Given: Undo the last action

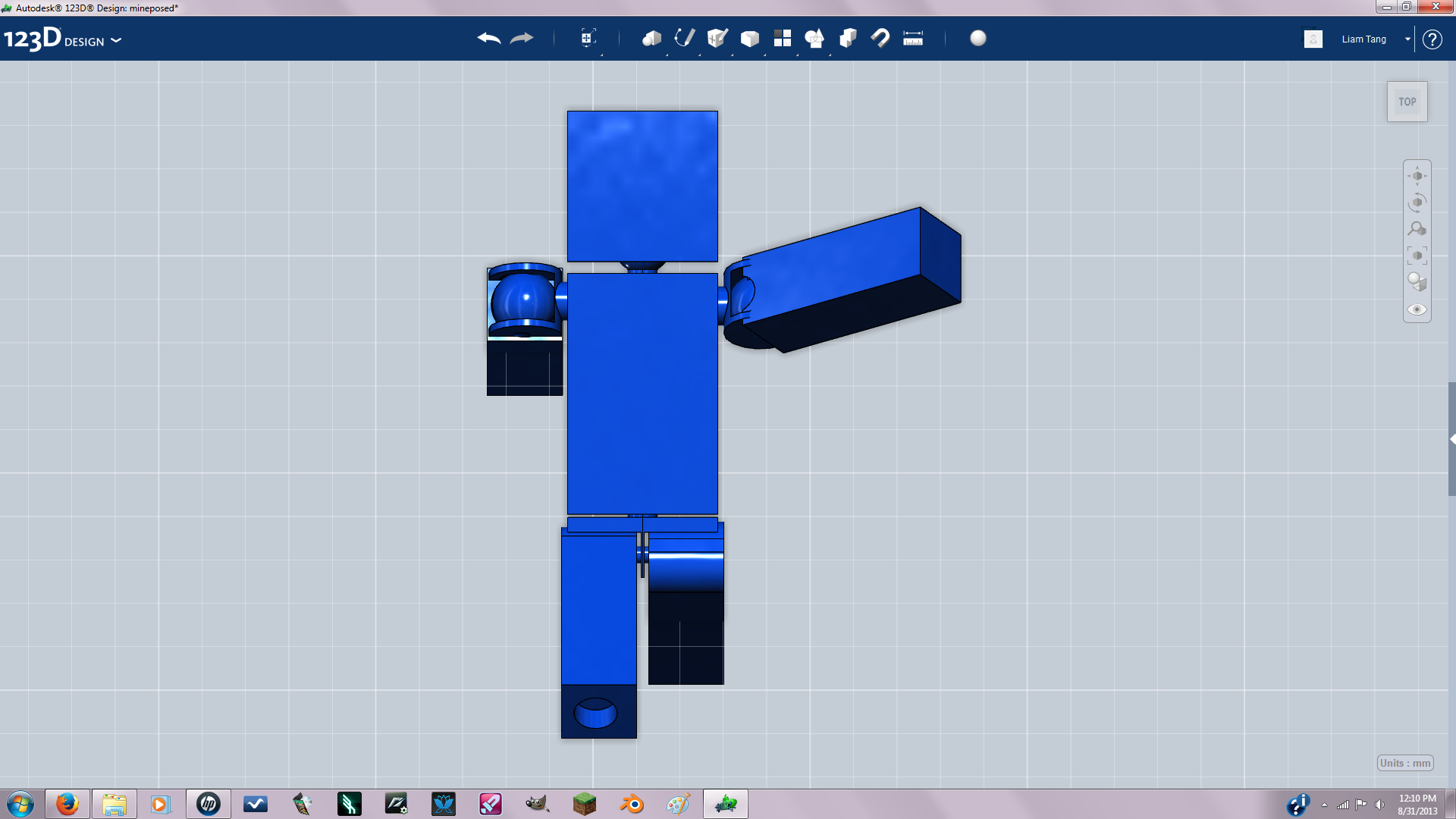Looking at the screenshot, I should [x=488, y=38].
